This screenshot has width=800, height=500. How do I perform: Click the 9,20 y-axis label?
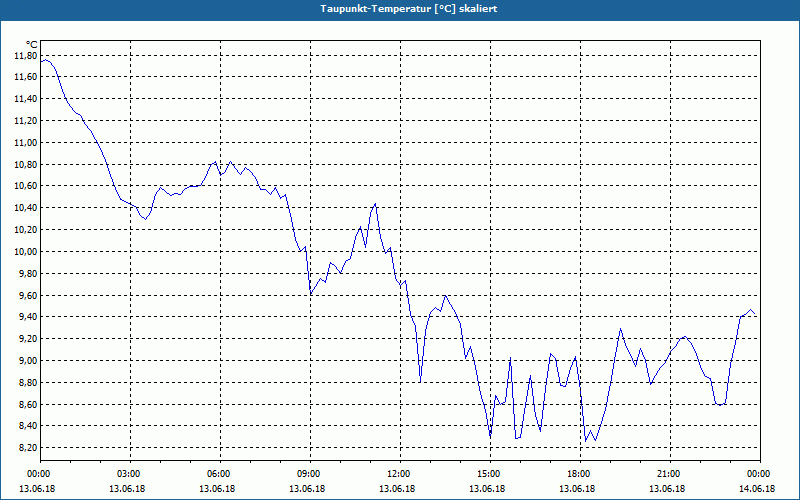coord(27,339)
